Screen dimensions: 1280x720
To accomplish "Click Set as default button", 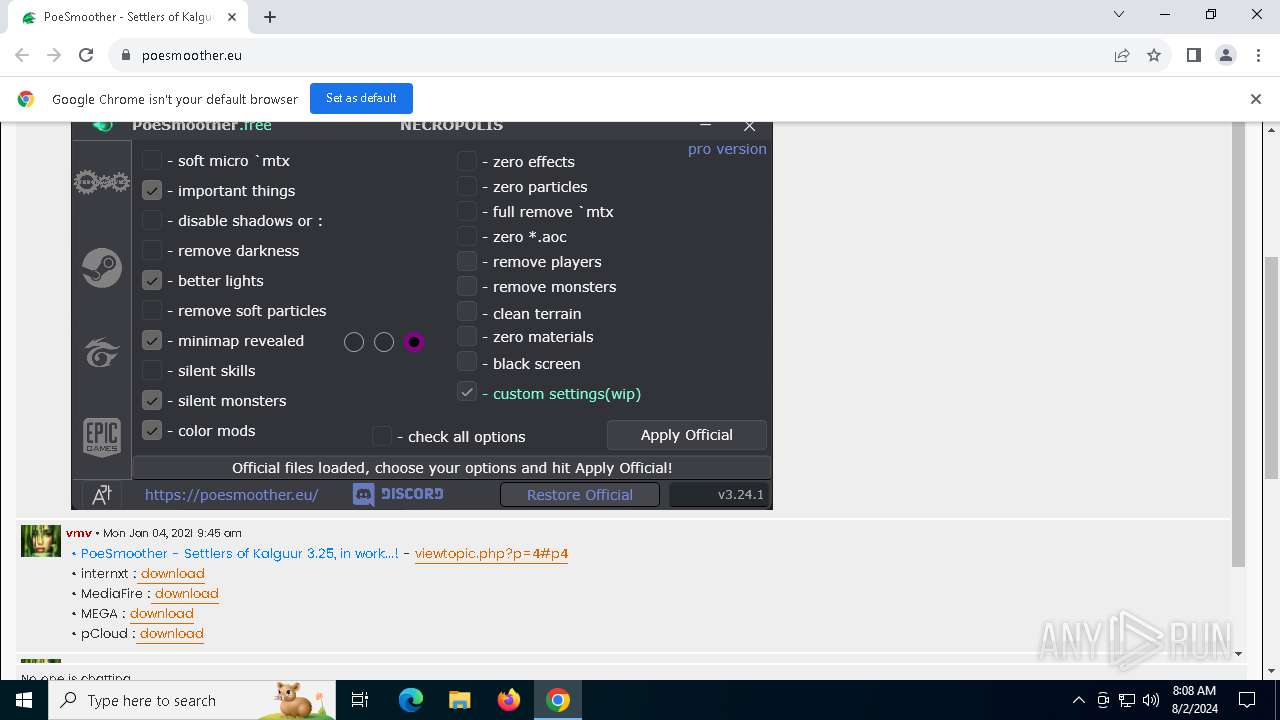I will point(361,98).
